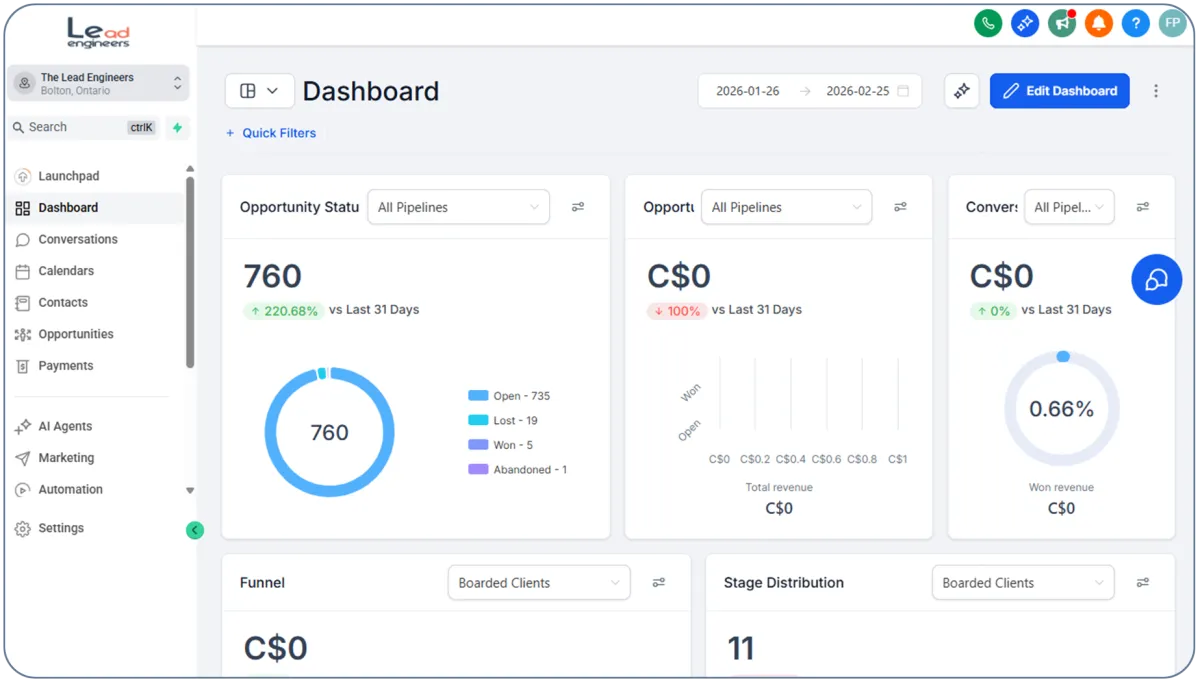The width and height of the screenshot is (1200, 682).
Task: Open the Boarded Clients dropdown on Funnel widget
Action: click(x=538, y=582)
